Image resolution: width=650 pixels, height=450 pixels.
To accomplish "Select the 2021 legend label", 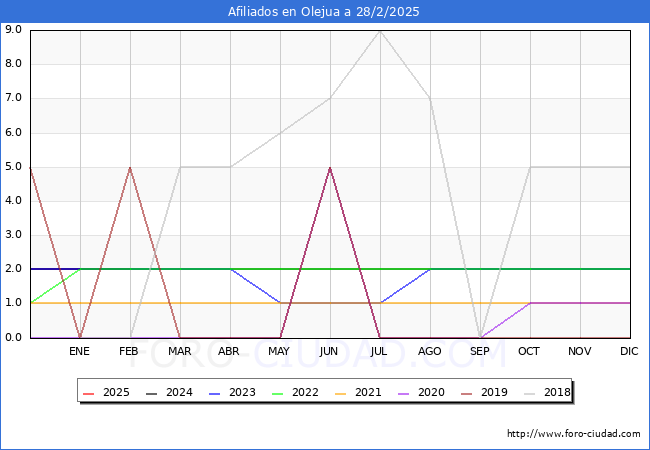I will (x=368, y=392).
